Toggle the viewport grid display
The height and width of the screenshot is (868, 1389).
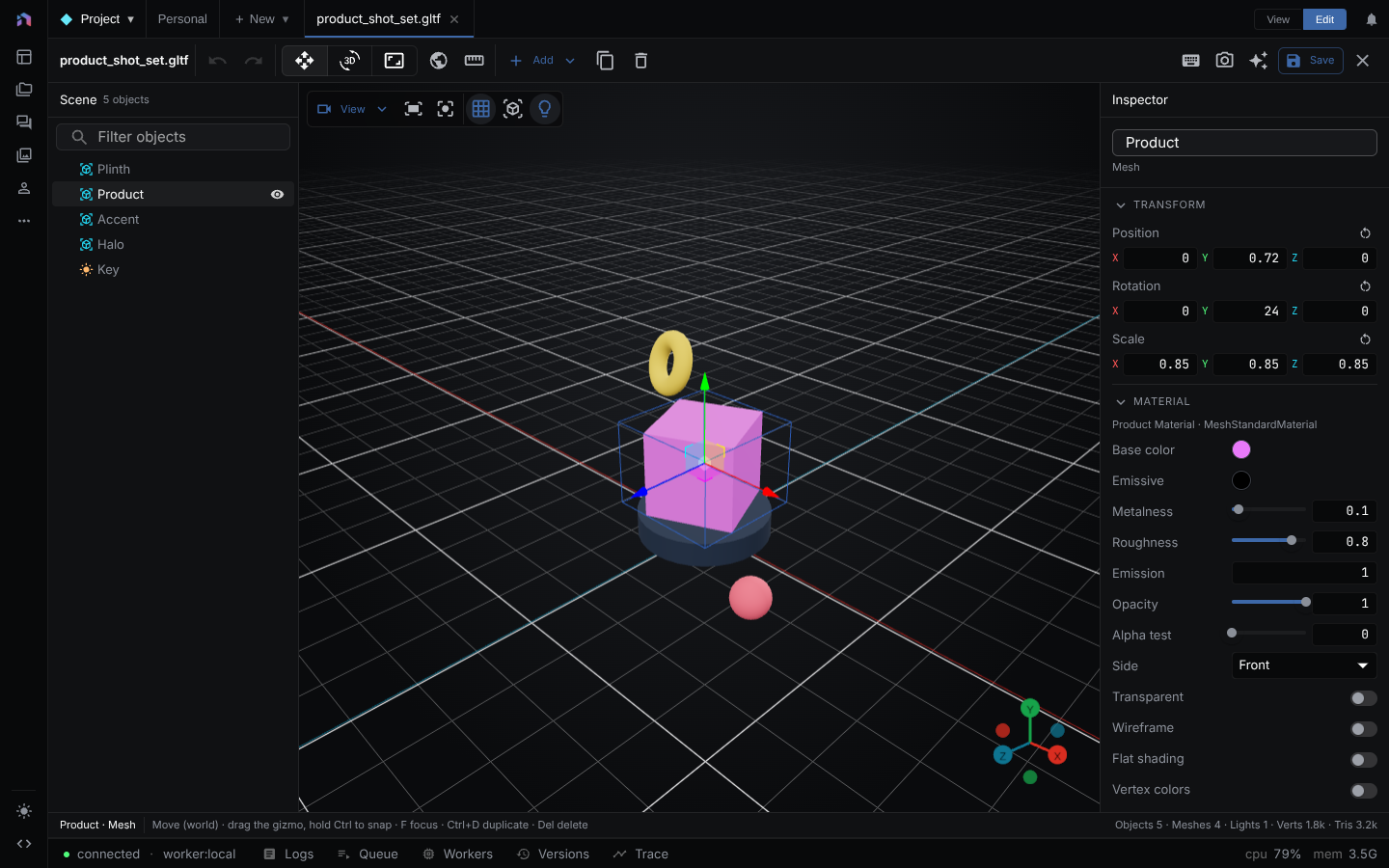click(x=481, y=109)
